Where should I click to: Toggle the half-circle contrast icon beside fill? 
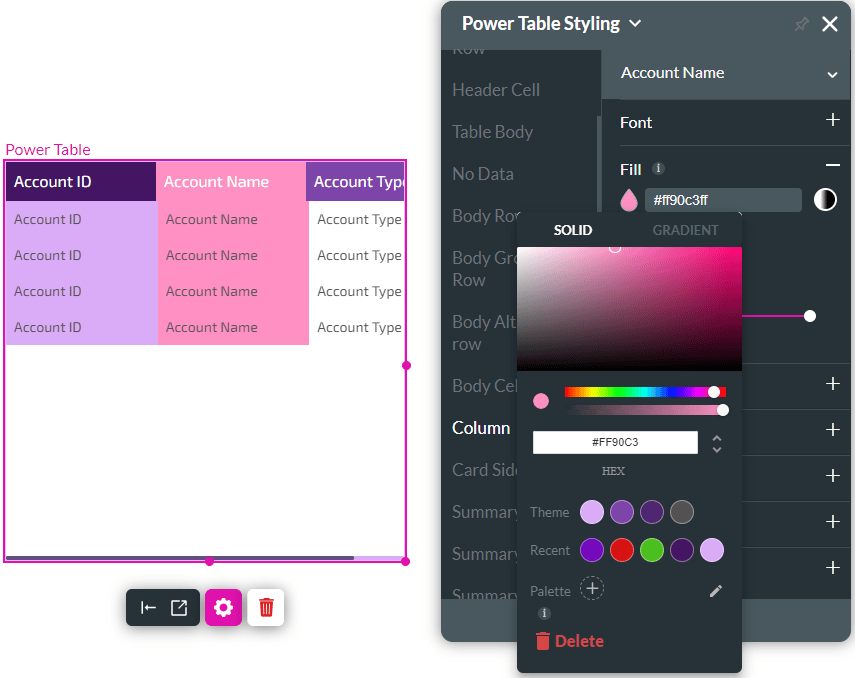[x=824, y=200]
